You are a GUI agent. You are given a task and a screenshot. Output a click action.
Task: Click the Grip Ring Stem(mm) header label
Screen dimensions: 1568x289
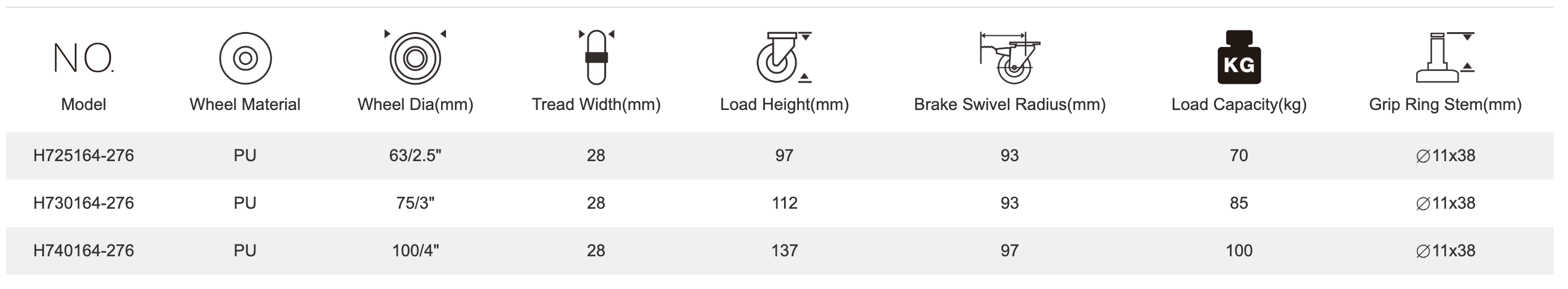[x=1444, y=105]
